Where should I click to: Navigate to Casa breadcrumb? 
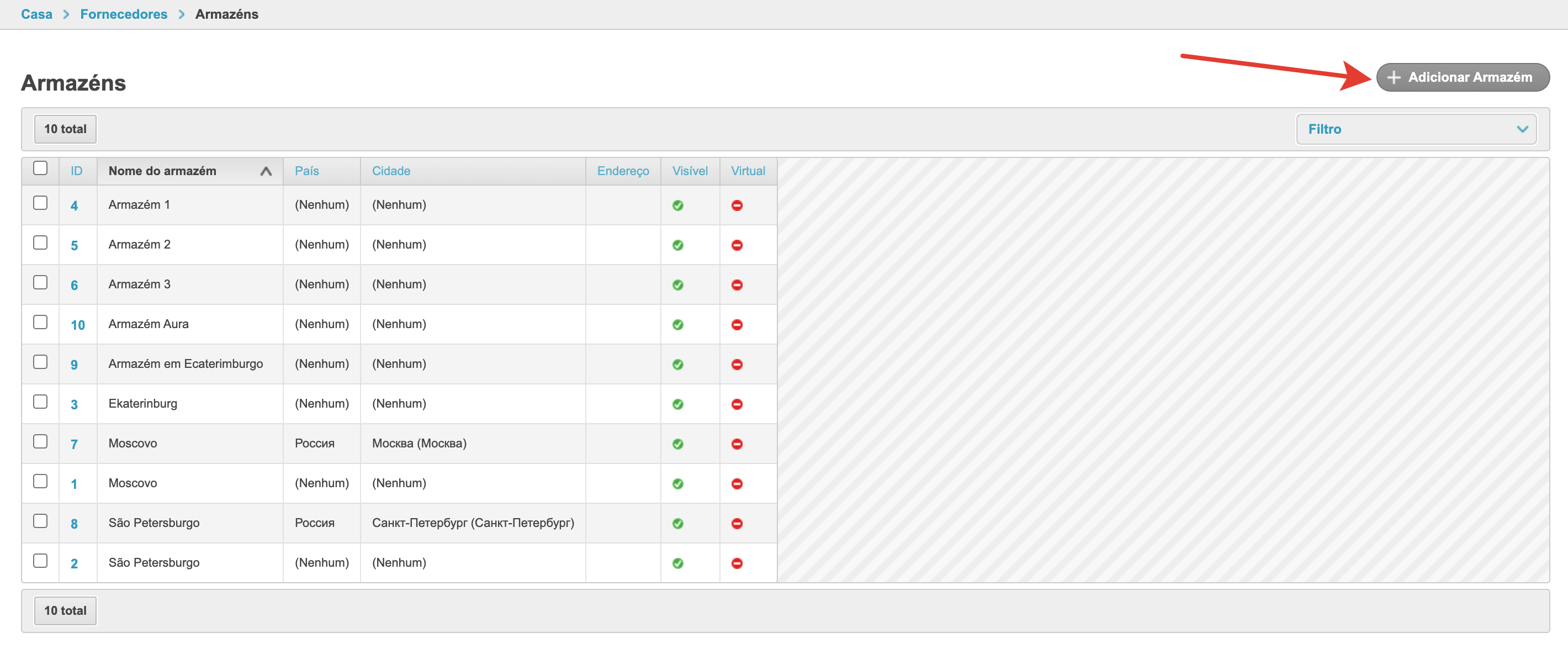[36, 14]
